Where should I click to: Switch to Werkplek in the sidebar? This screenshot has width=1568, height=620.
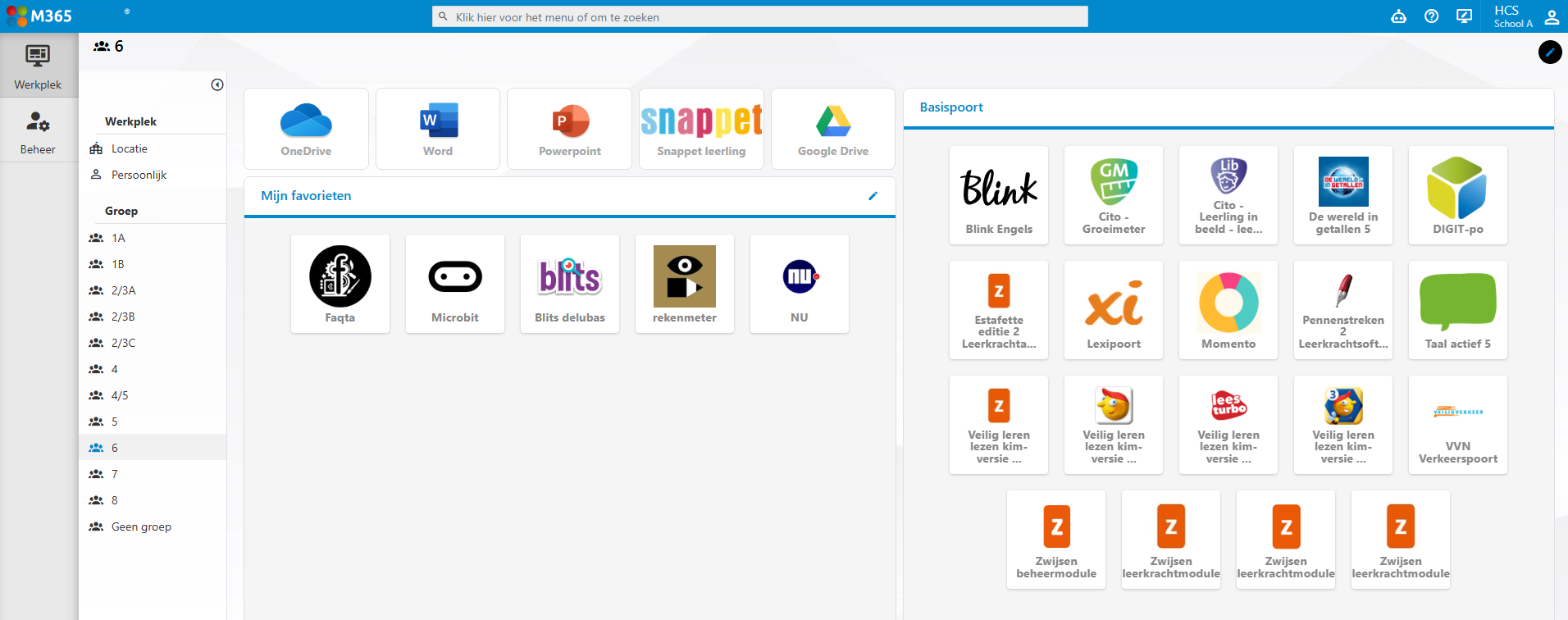pyautogui.click(x=38, y=66)
